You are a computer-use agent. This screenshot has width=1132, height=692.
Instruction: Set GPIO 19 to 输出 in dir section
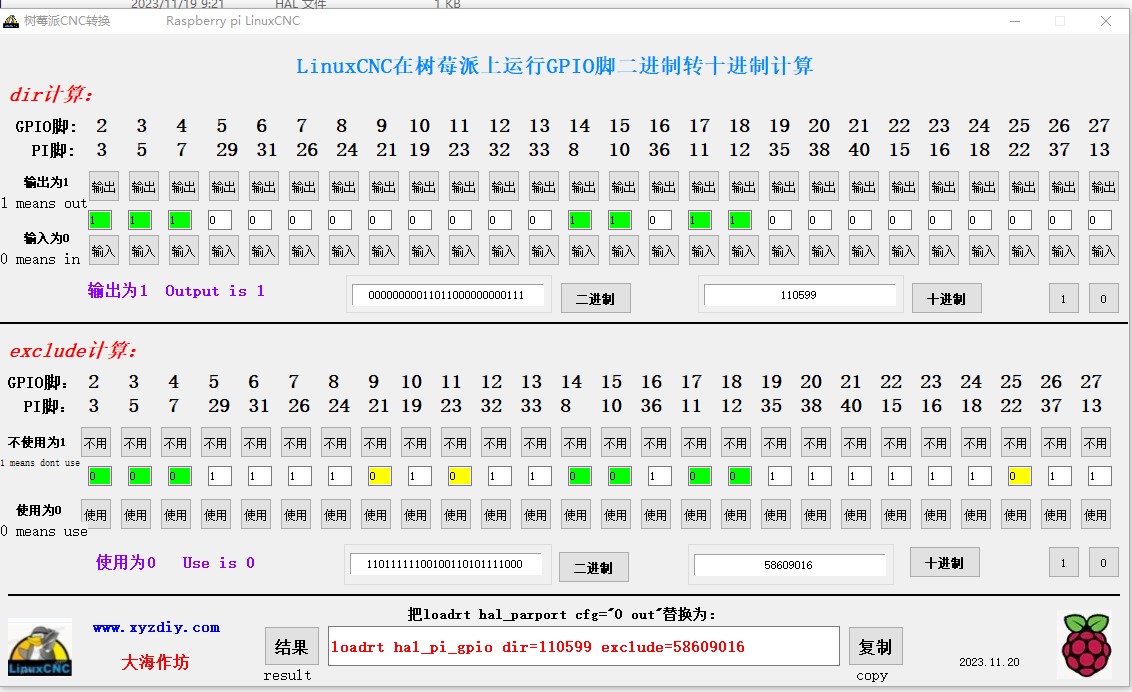(x=783, y=188)
